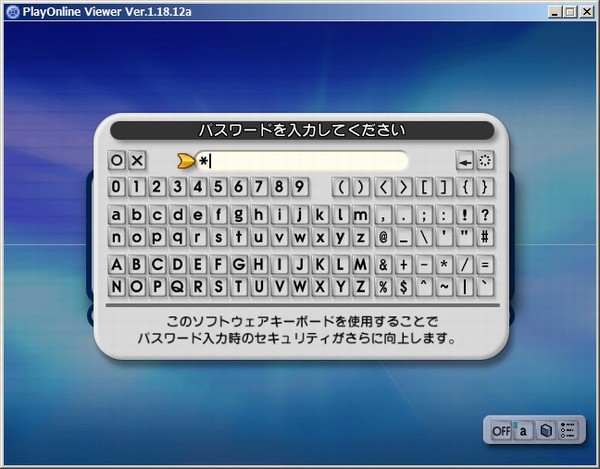The image size is (600, 469).
Task: Tap the lowercase 's' key
Action: coord(218,237)
